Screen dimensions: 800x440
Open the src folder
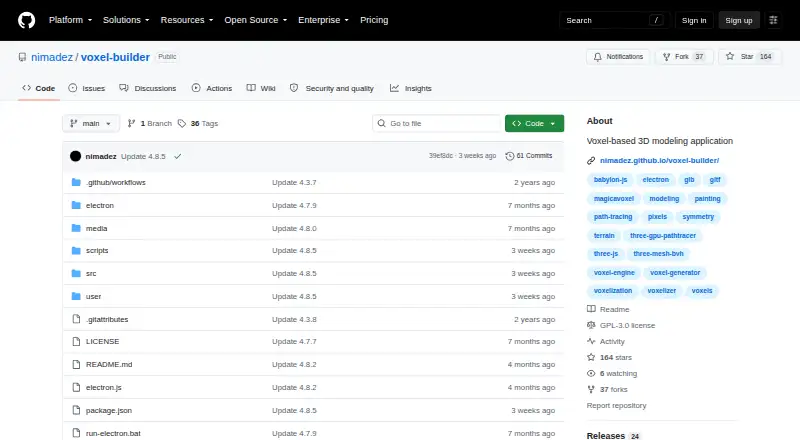pos(91,274)
